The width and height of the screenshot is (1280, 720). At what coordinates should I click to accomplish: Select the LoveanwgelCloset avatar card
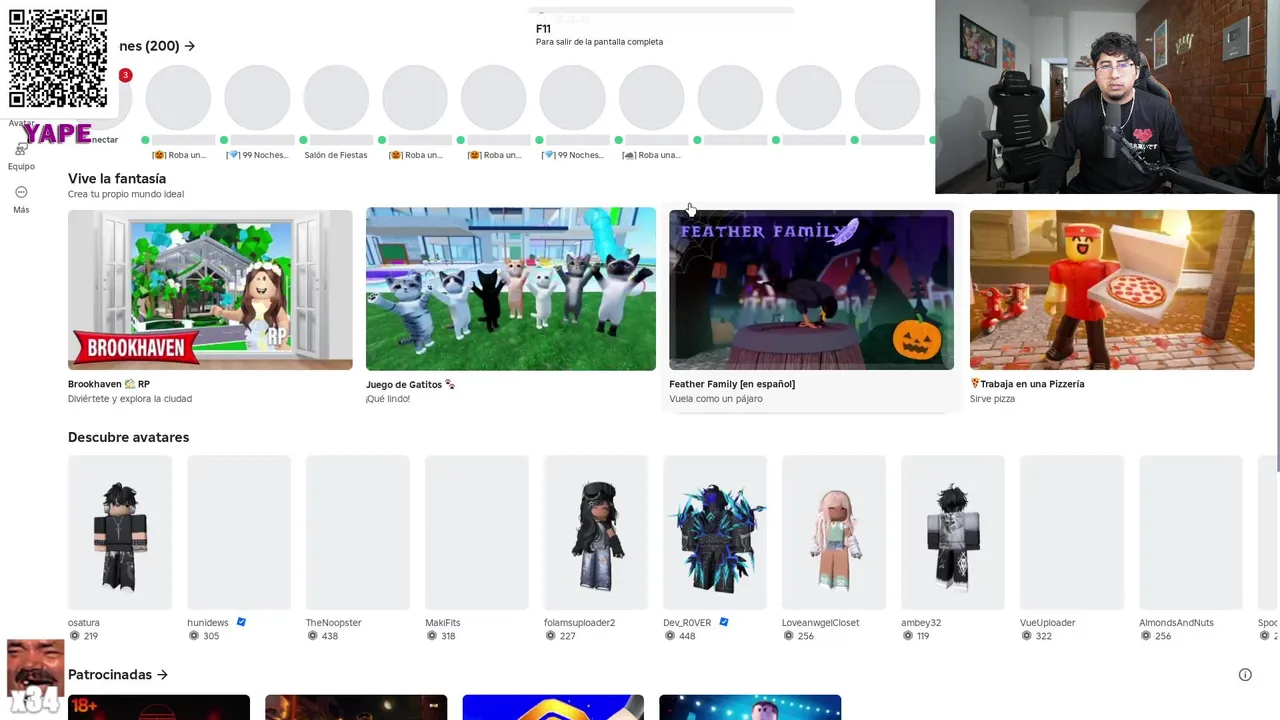[834, 532]
